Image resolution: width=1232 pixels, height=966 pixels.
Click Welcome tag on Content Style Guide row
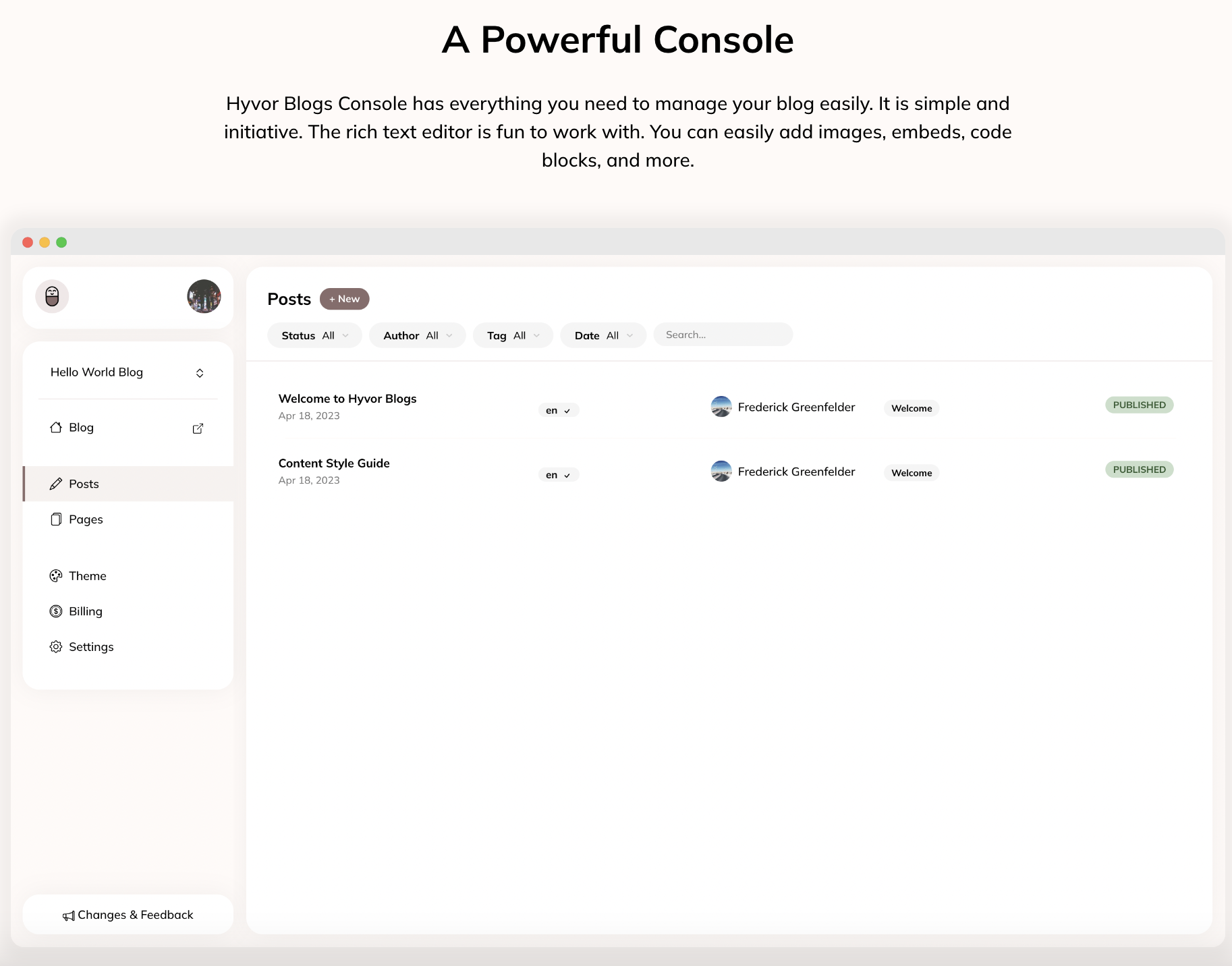coord(912,473)
